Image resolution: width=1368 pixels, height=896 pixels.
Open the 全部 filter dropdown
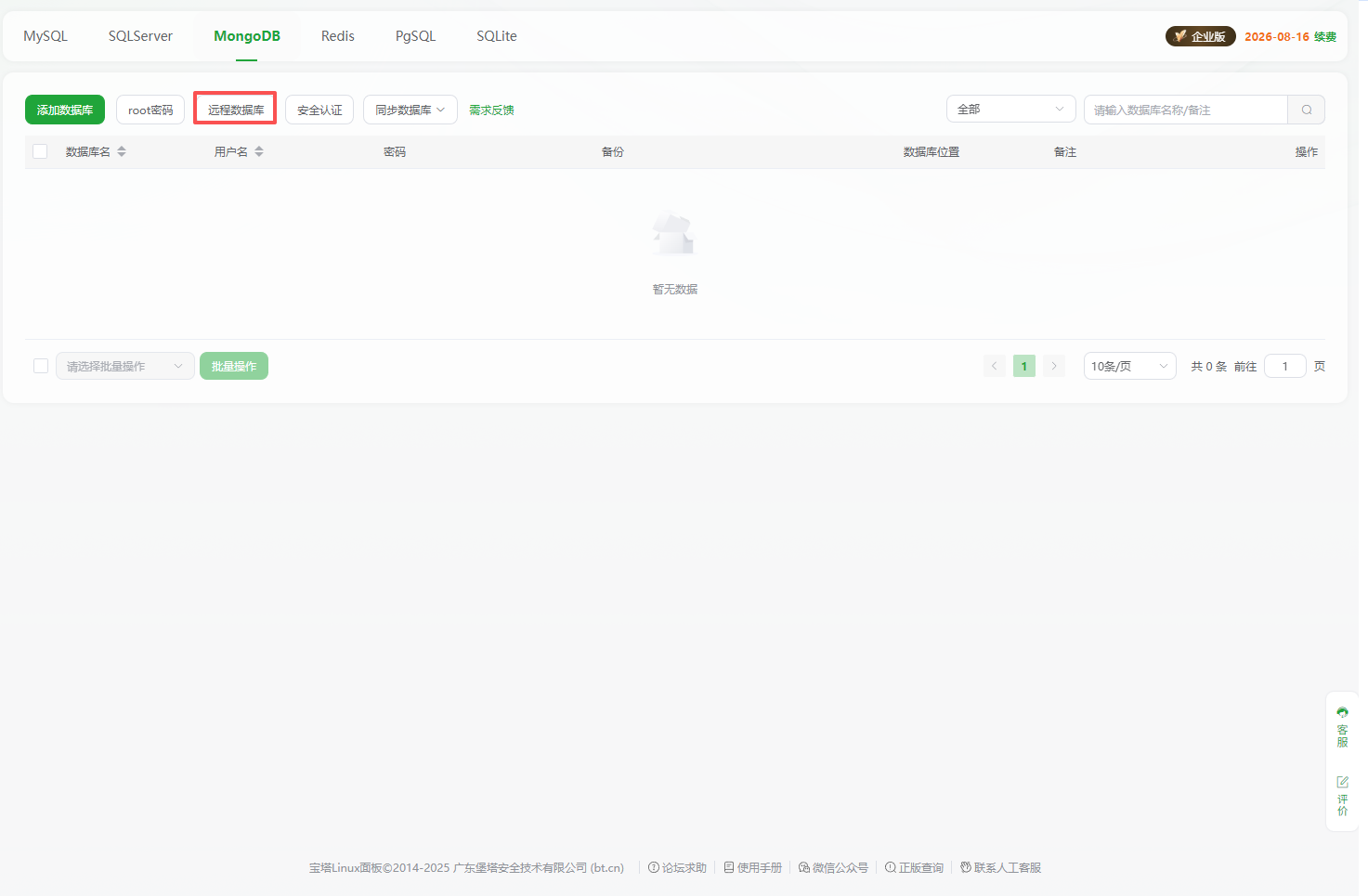(x=1010, y=110)
